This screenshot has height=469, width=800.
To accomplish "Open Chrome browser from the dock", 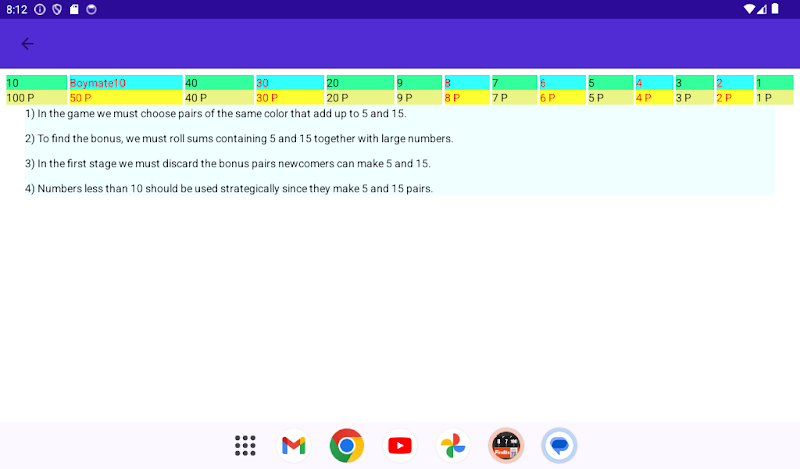I will [346, 445].
